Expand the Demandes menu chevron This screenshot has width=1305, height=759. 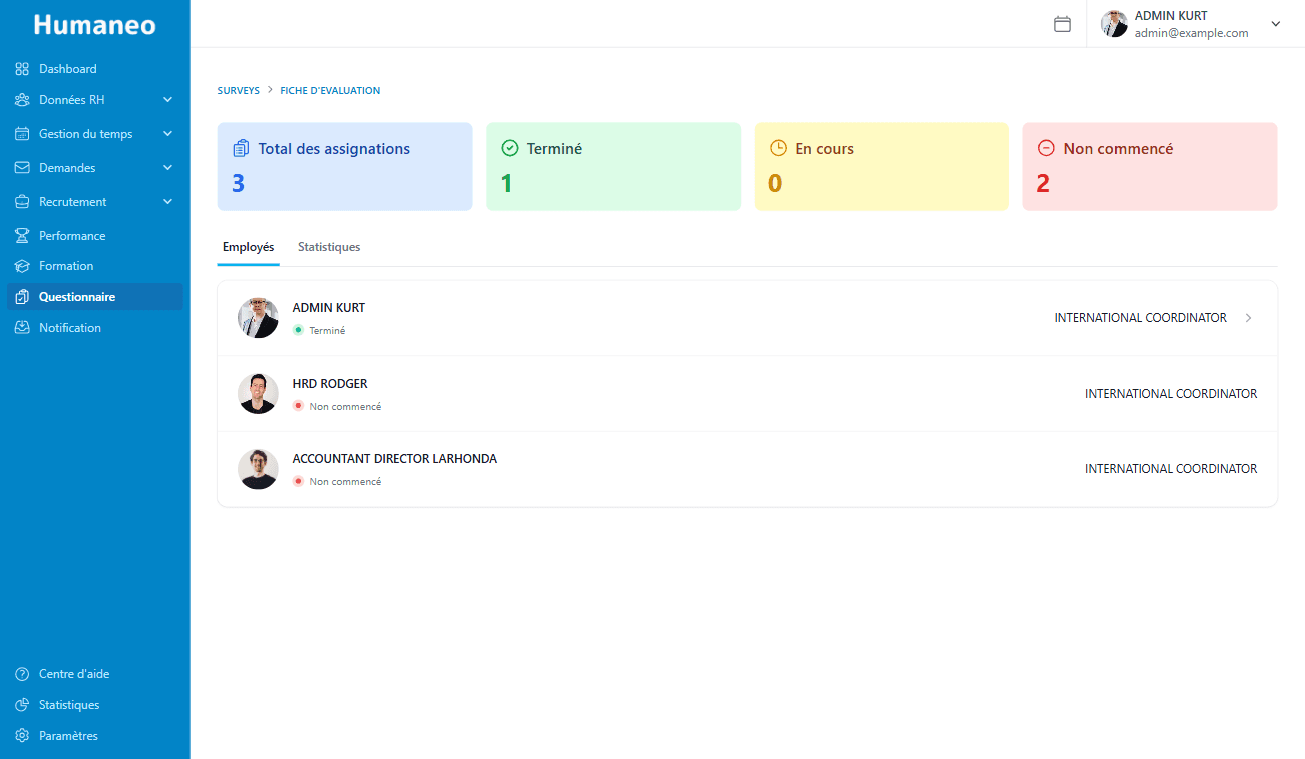167,168
